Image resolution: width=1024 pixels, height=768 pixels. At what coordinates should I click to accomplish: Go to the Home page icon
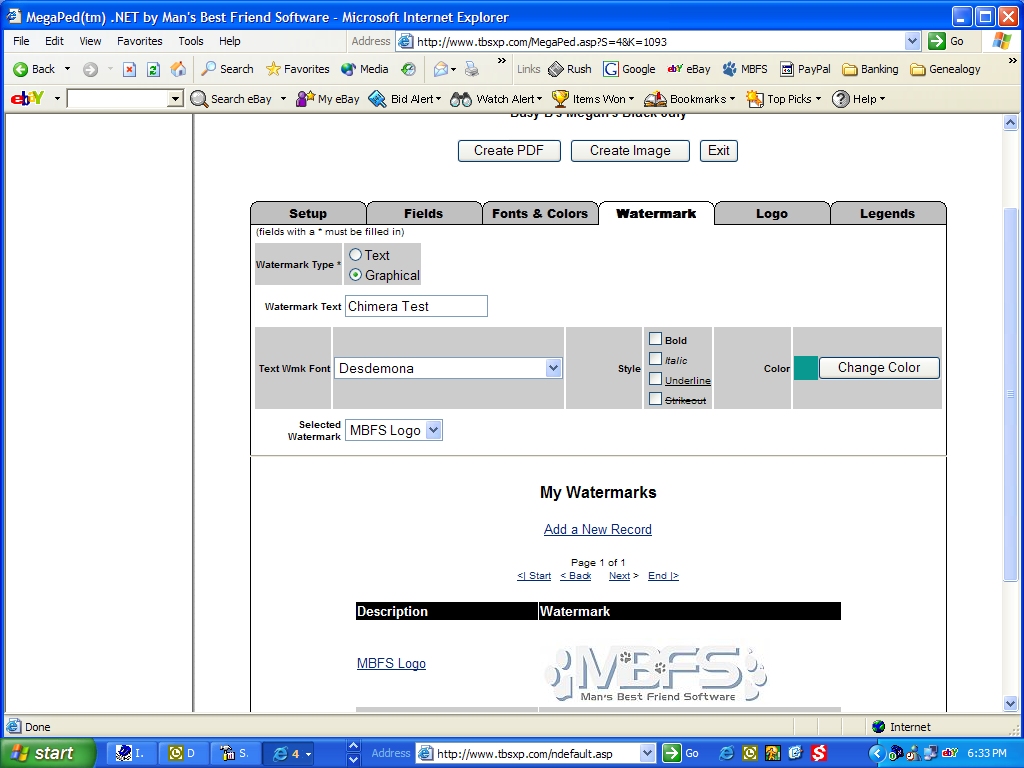[x=178, y=69]
